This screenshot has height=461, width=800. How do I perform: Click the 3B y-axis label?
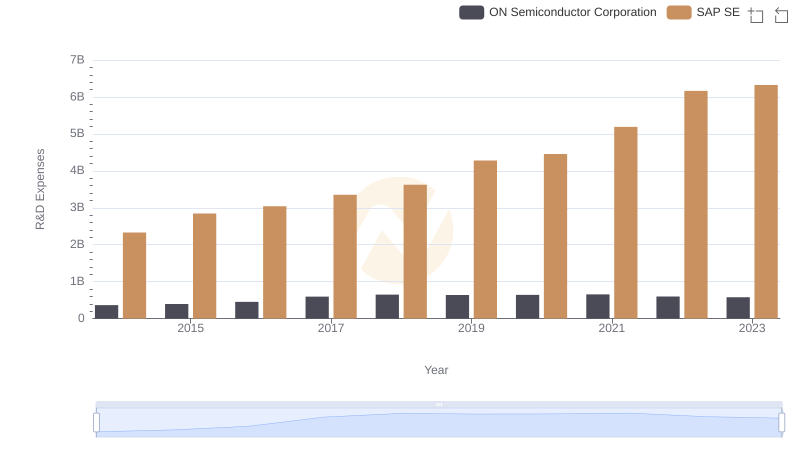coord(77,208)
